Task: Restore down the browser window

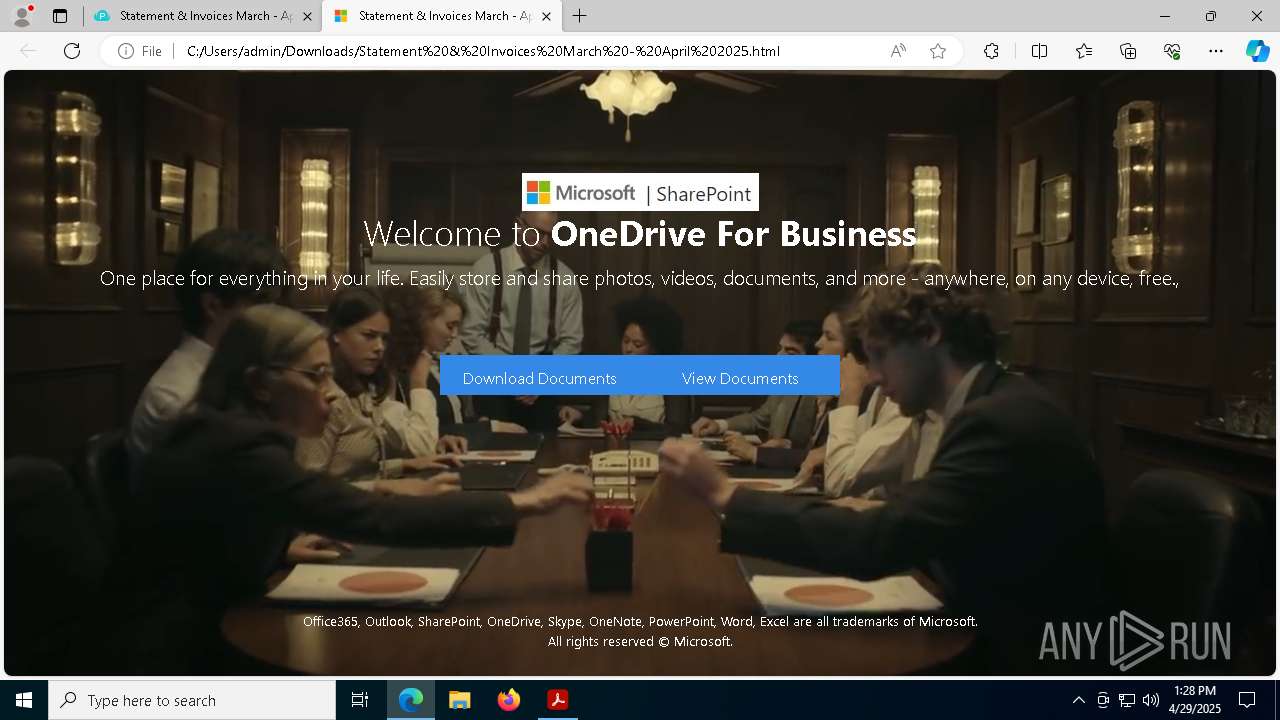Action: coord(1211,16)
